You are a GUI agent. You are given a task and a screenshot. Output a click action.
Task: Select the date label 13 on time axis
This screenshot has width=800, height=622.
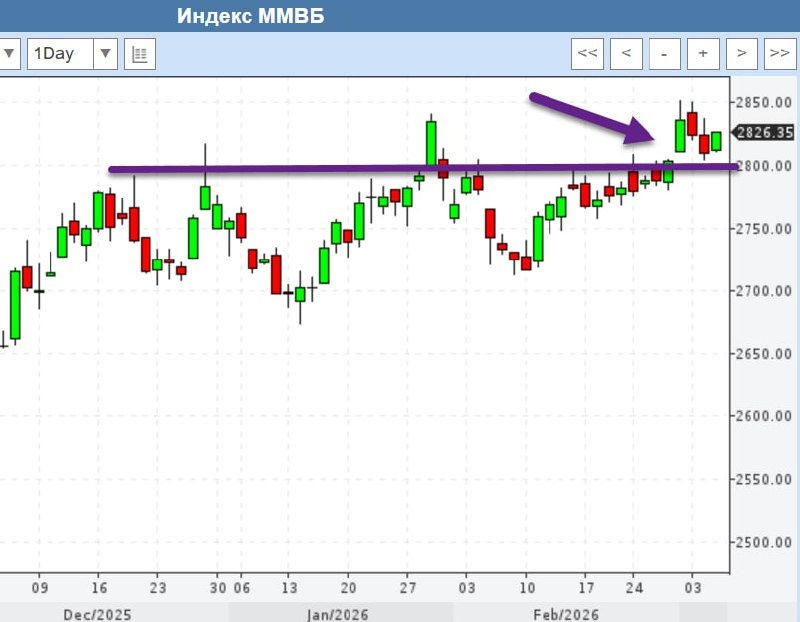289,588
